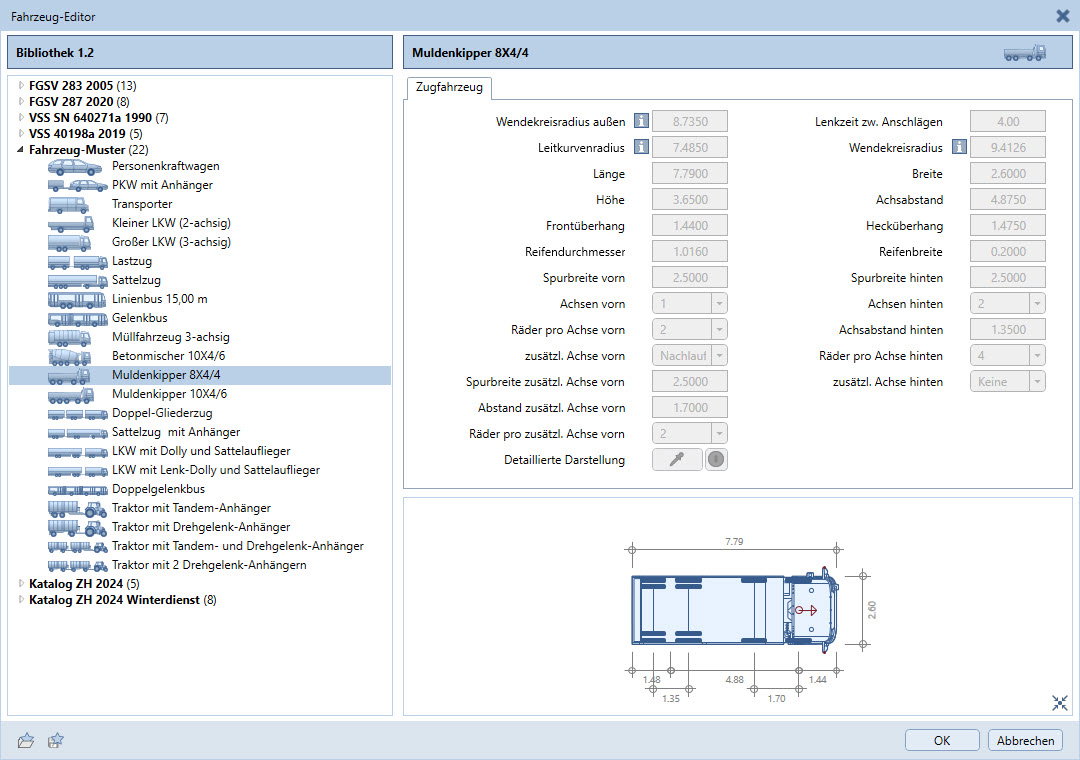Click info icon next to Leitkurvenradius
The image size is (1080, 760).
[x=641, y=148]
